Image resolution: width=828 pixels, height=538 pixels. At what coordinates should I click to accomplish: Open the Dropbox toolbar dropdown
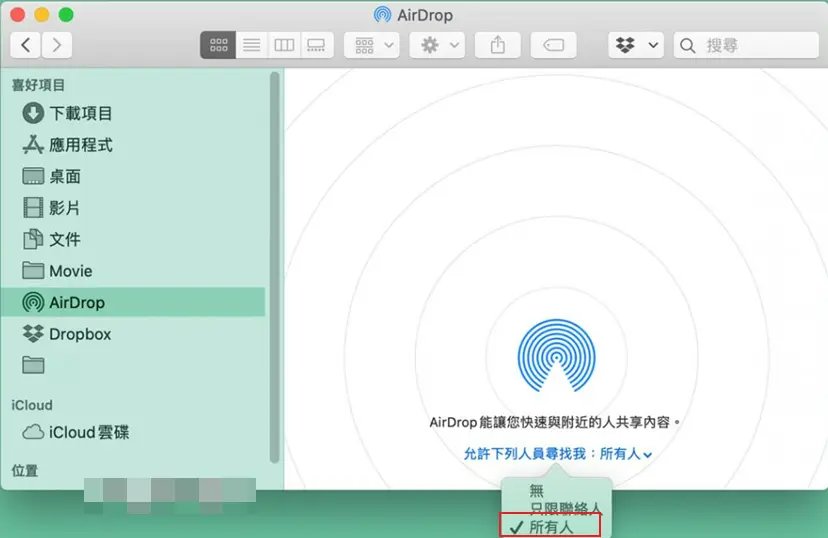636,45
